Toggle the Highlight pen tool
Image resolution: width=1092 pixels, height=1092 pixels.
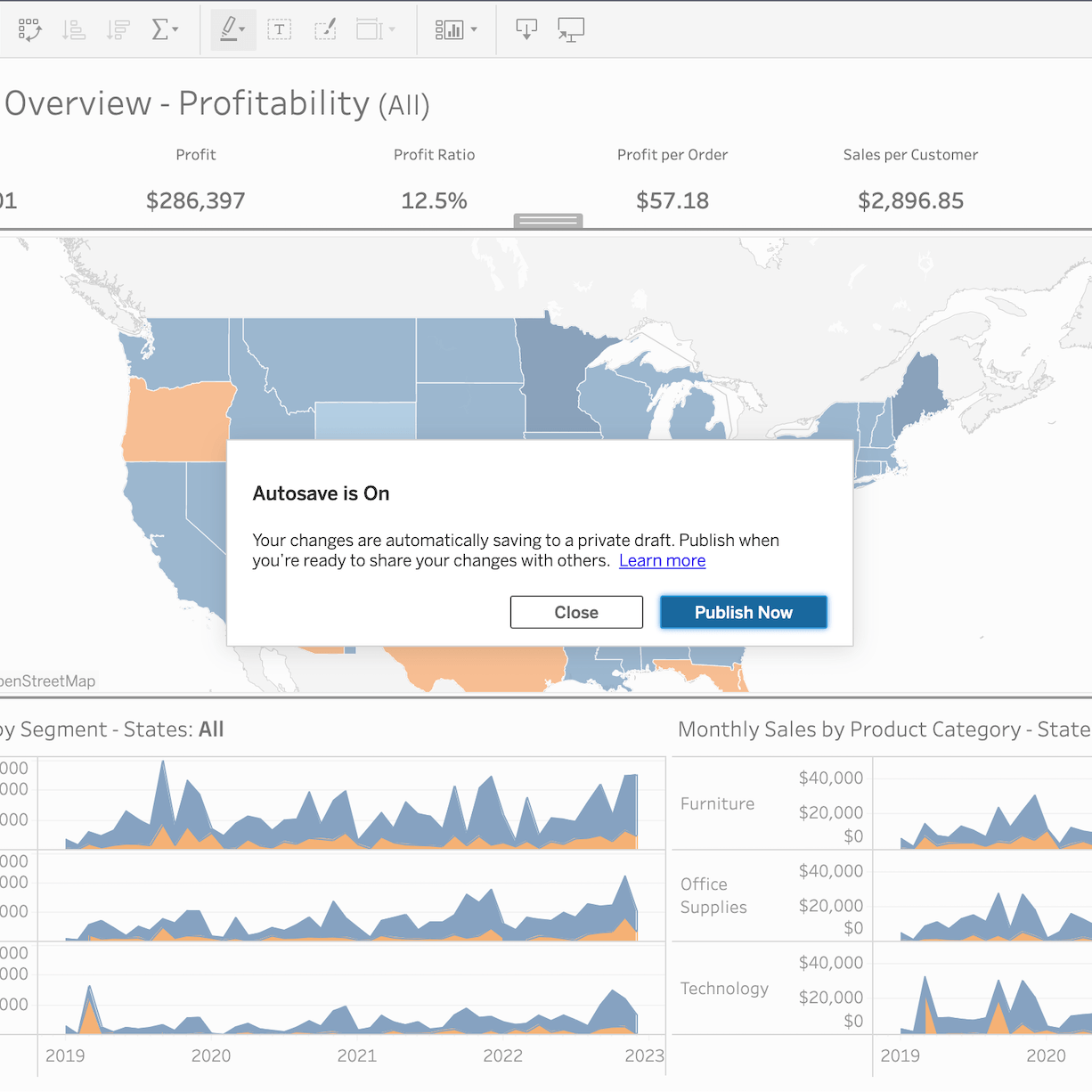pyautogui.click(x=232, y=30)
